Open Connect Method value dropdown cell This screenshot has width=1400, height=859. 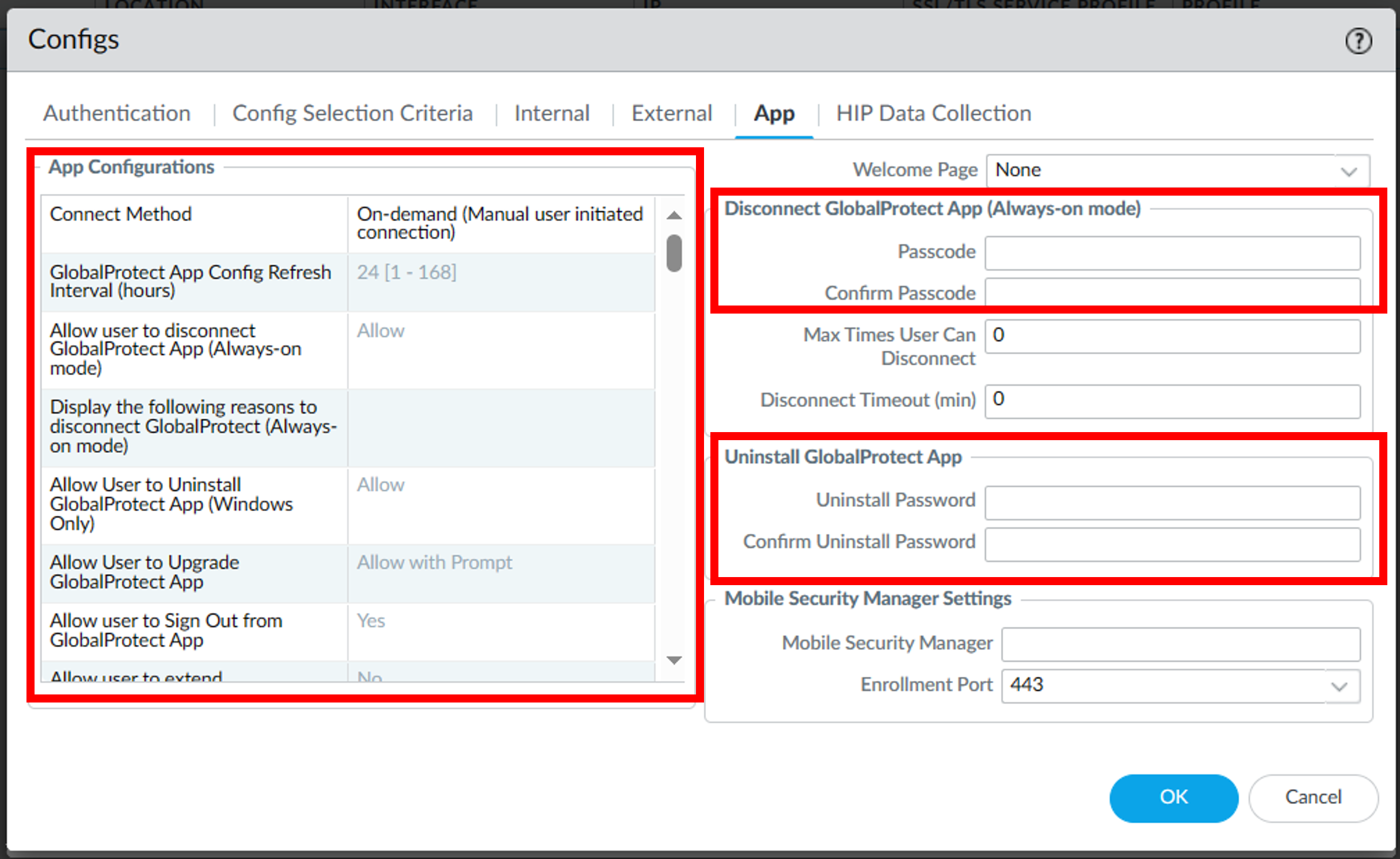500,223
